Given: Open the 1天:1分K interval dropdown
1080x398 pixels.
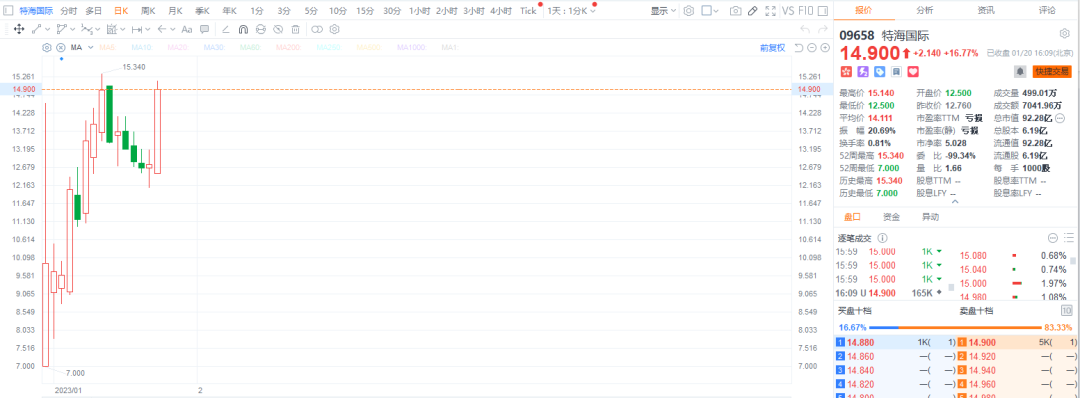Looking at the screenshot, I should pos(571,11).
